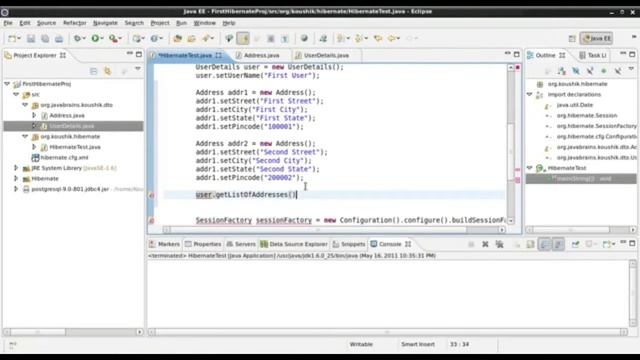Switch to the Task List tab
Screen dimensions: 640x360
coord(593,55)
